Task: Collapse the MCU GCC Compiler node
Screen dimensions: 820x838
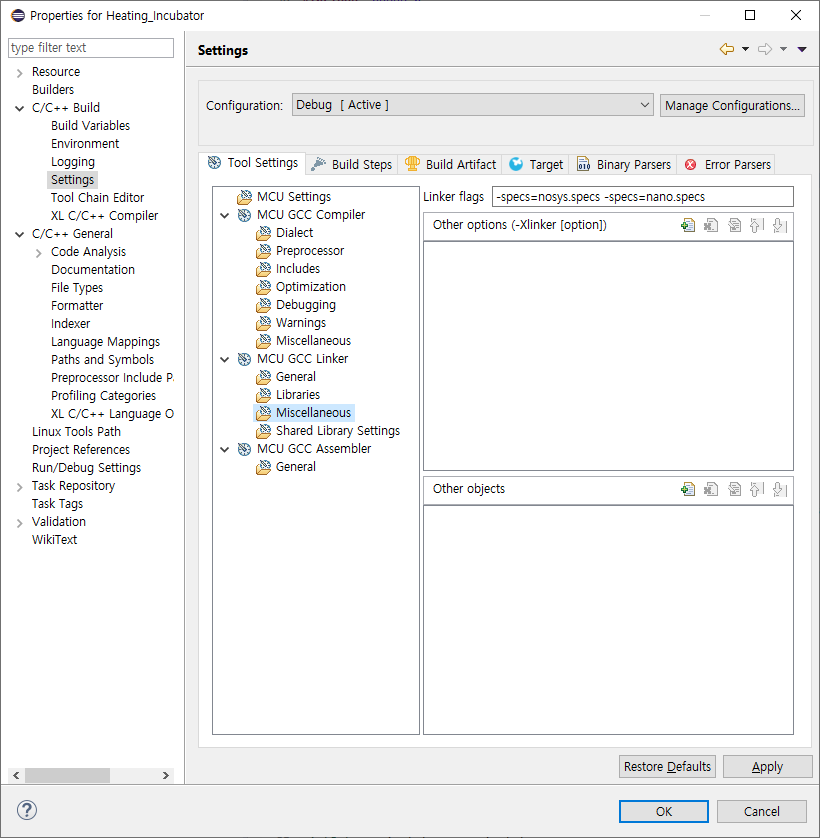Action: point(225,215)
